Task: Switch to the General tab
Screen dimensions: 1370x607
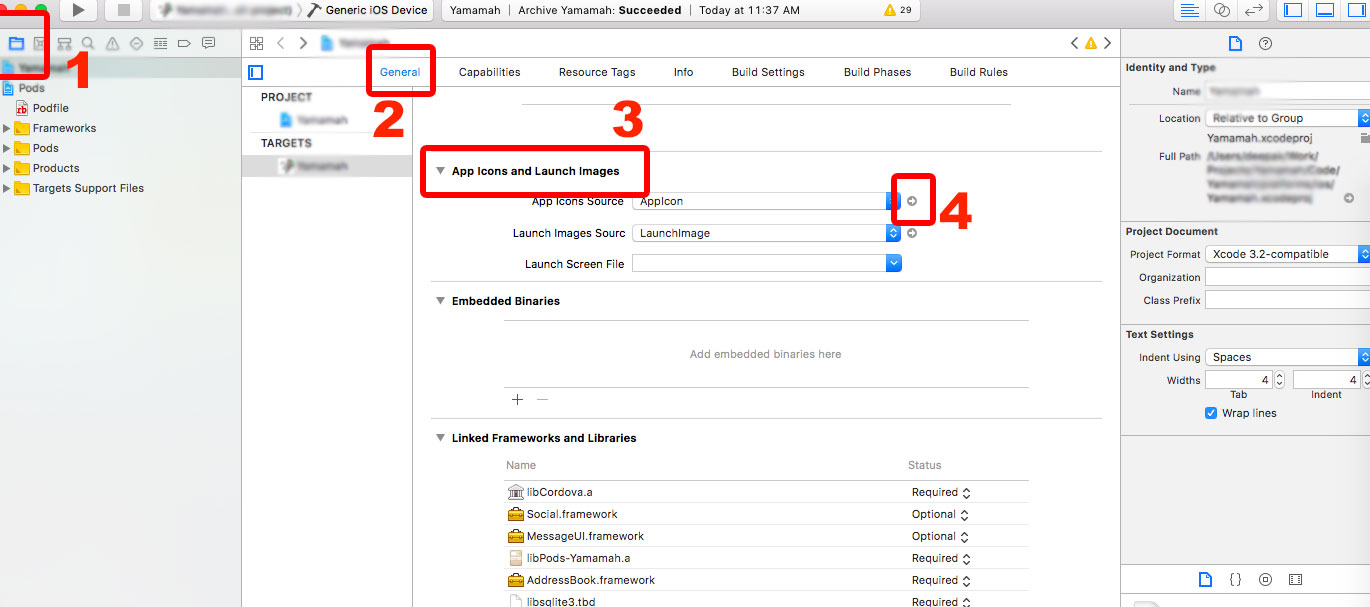Action: click(x=400, y=72)
